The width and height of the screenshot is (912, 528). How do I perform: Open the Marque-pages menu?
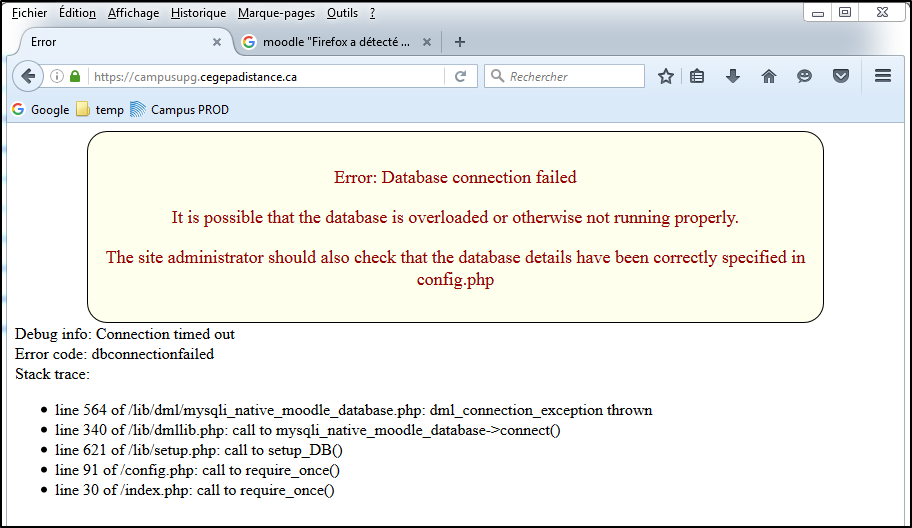276,13
